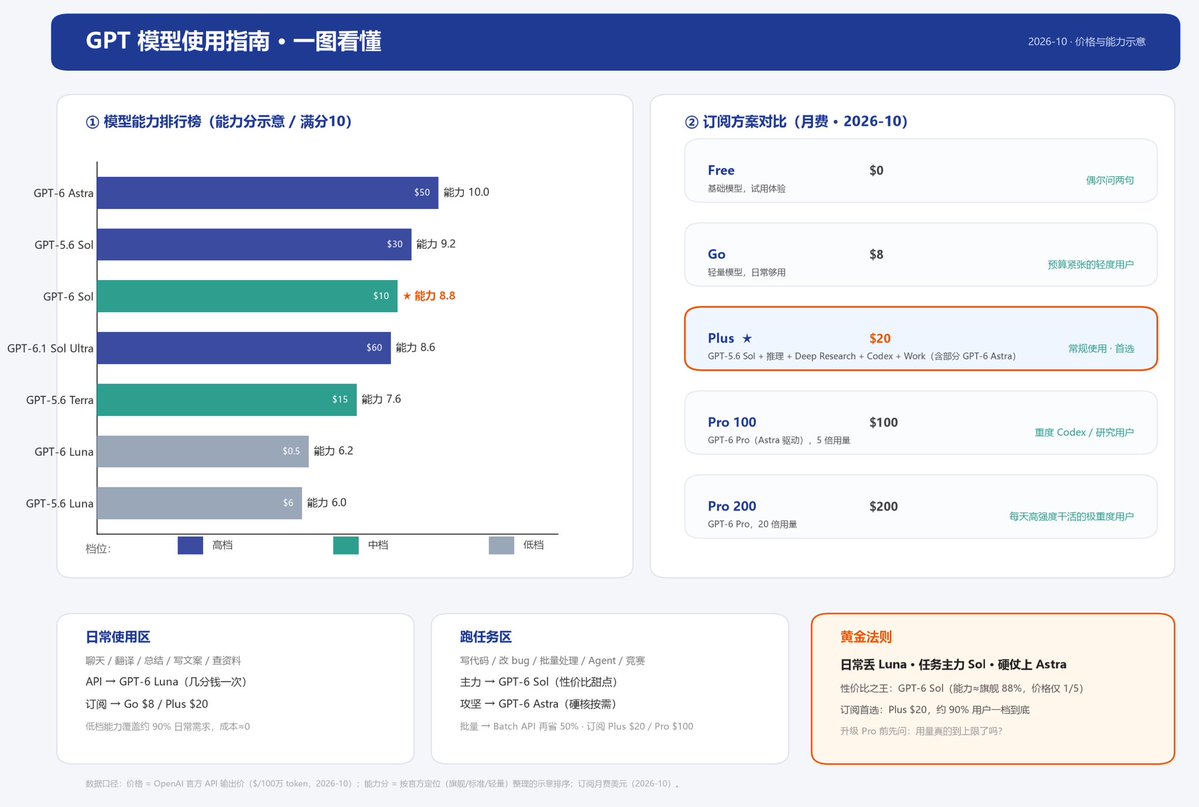
Task: Click the 订阅首选：Plus $20 line
Action: (x=934, y=710)
